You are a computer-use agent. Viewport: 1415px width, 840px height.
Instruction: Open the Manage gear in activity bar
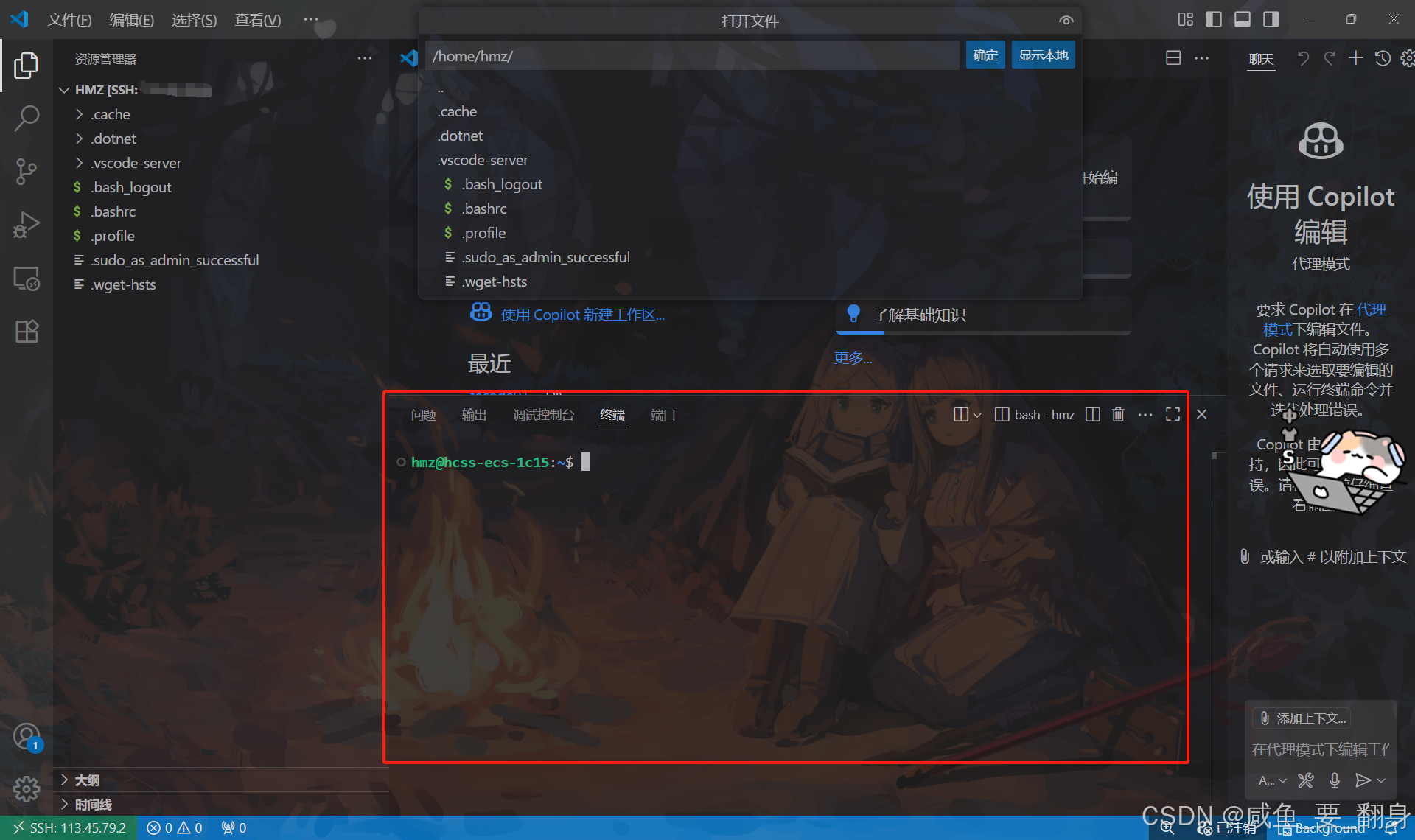point(27,788)
